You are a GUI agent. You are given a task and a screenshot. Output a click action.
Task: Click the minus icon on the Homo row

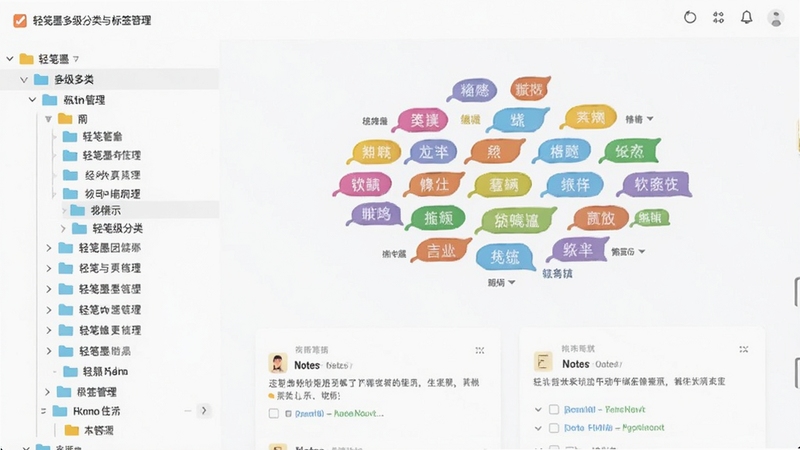tap(188, 411)
